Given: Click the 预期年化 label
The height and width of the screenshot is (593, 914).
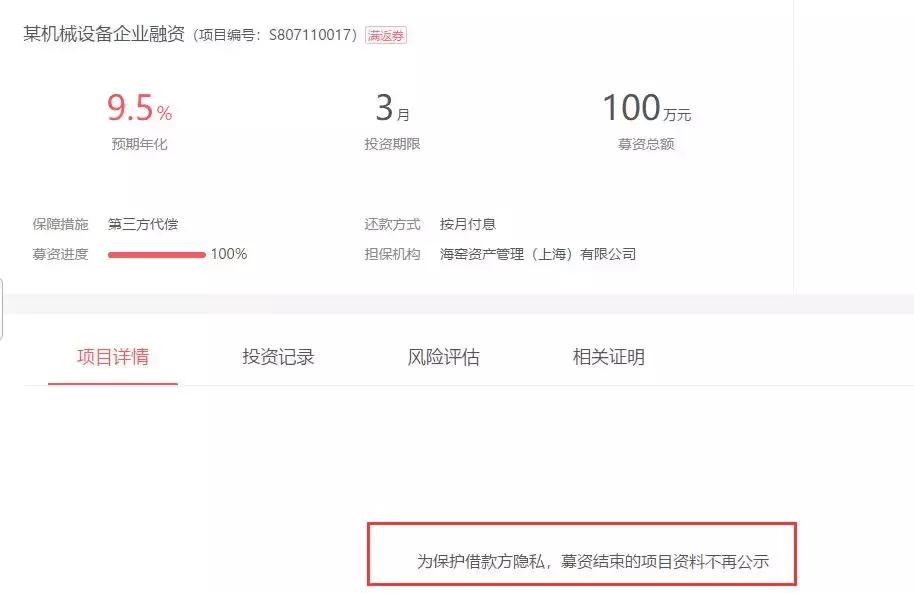Looking at the screenshot, I should [x=139, y=144].
